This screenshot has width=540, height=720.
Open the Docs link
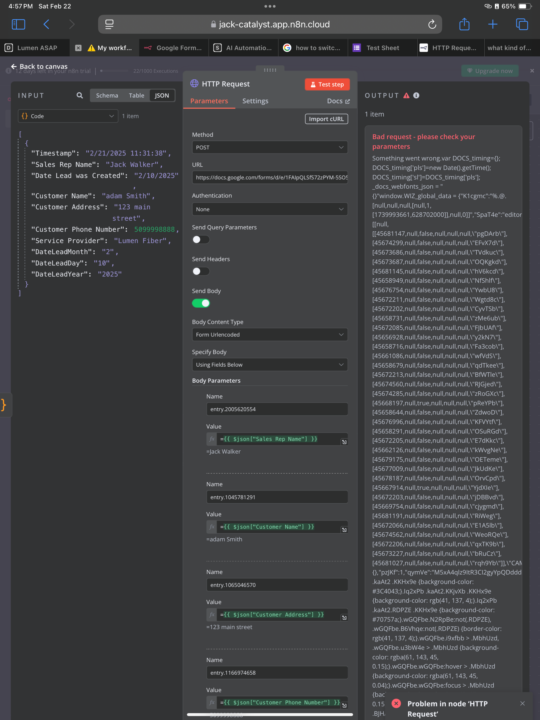click(x=338, y=101)
